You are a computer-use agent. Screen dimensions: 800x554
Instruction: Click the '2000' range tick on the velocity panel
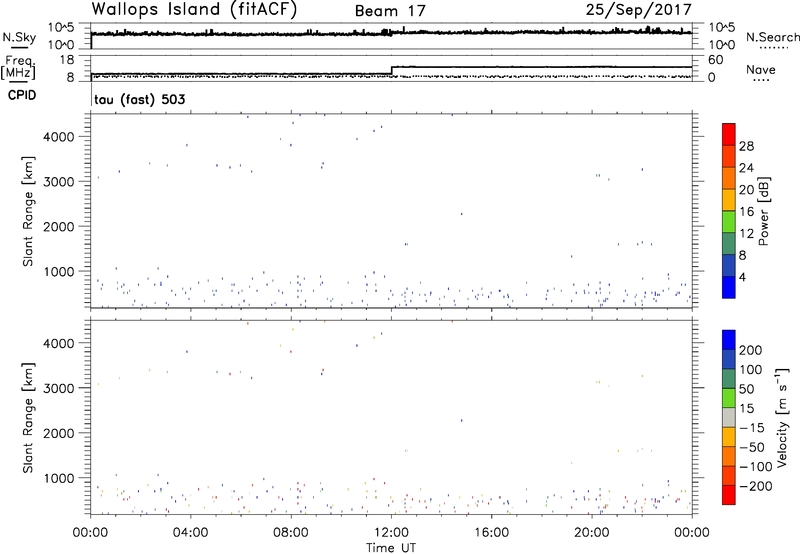pos(60,433)
